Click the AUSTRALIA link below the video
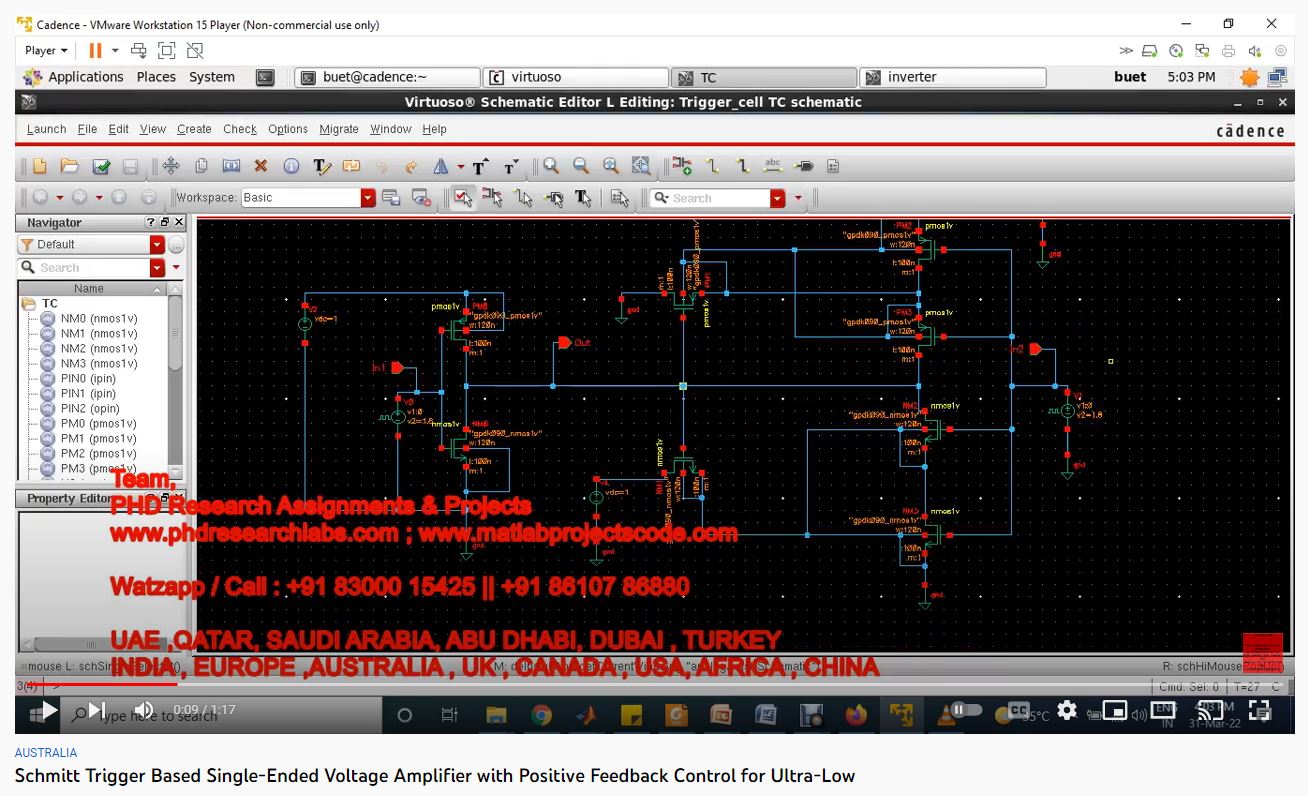This screenshot has height=796, width=1308. click(x=46, y=753)
